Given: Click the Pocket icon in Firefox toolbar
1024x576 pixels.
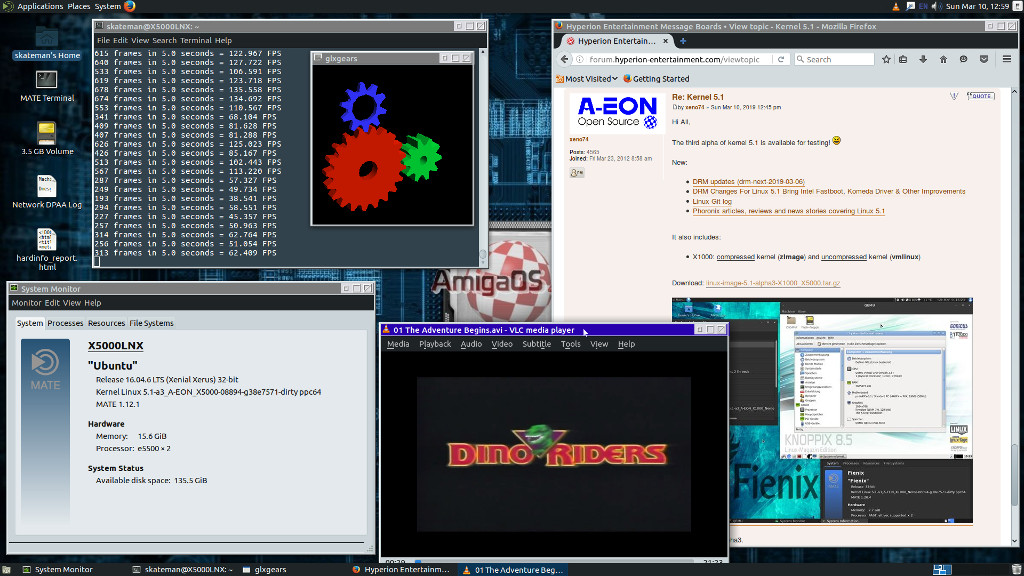Looking at the screenshot, I should (x=984, y=59).
